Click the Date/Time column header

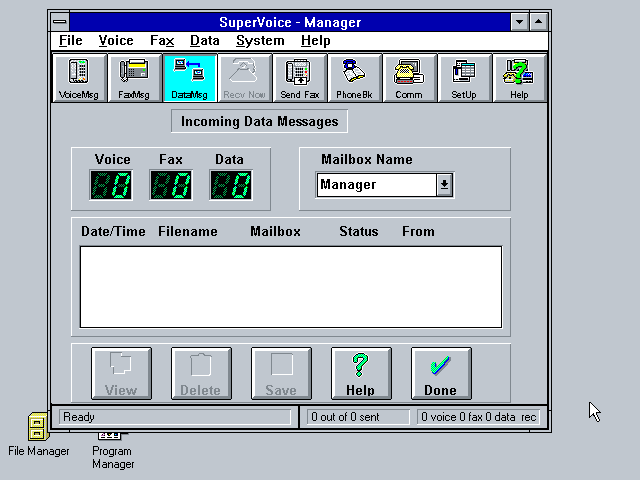click(x=113, y=231)
